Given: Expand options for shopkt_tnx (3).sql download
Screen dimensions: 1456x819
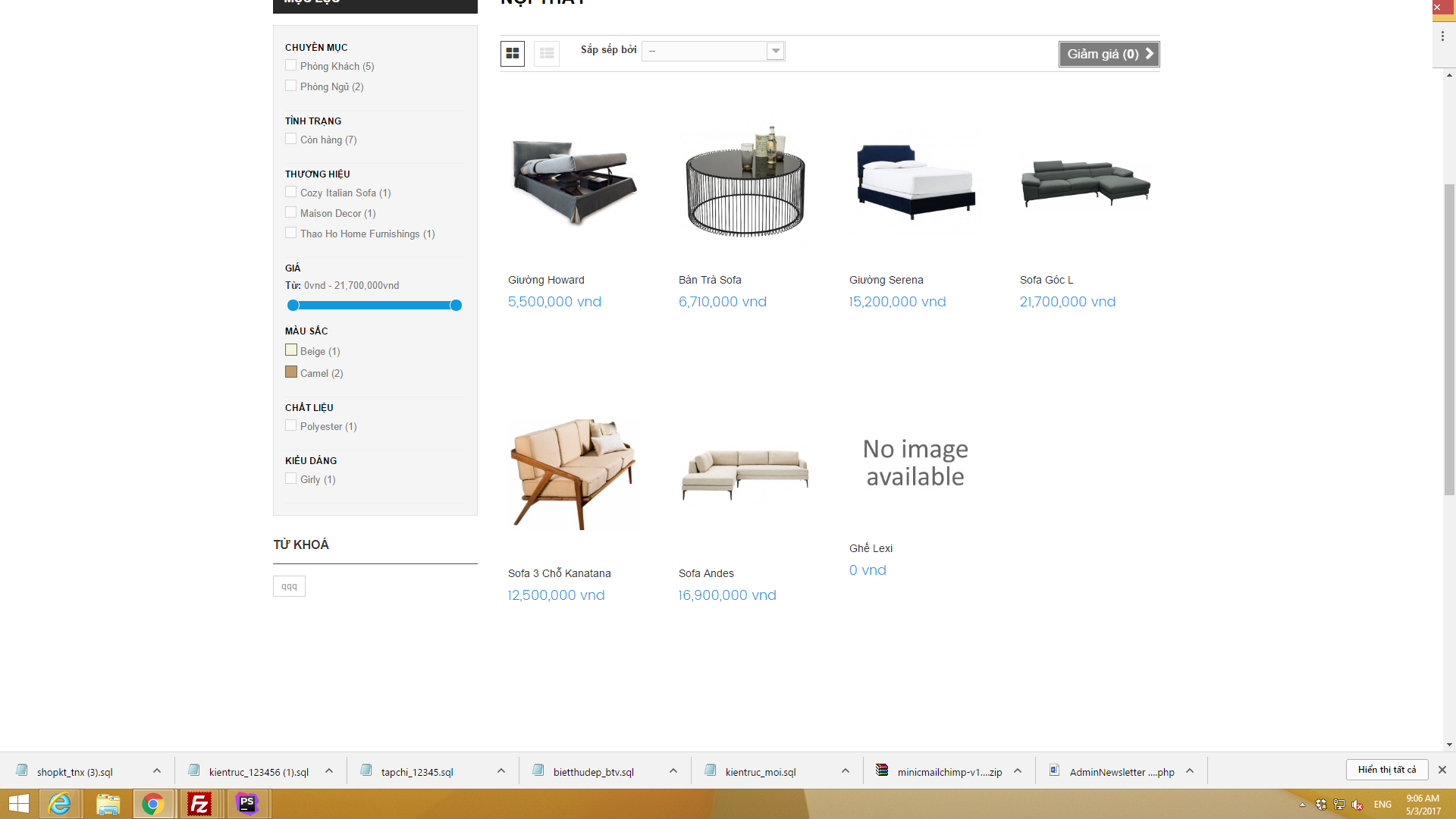Looking at the screenshot, I should click(x=157, y=771).
